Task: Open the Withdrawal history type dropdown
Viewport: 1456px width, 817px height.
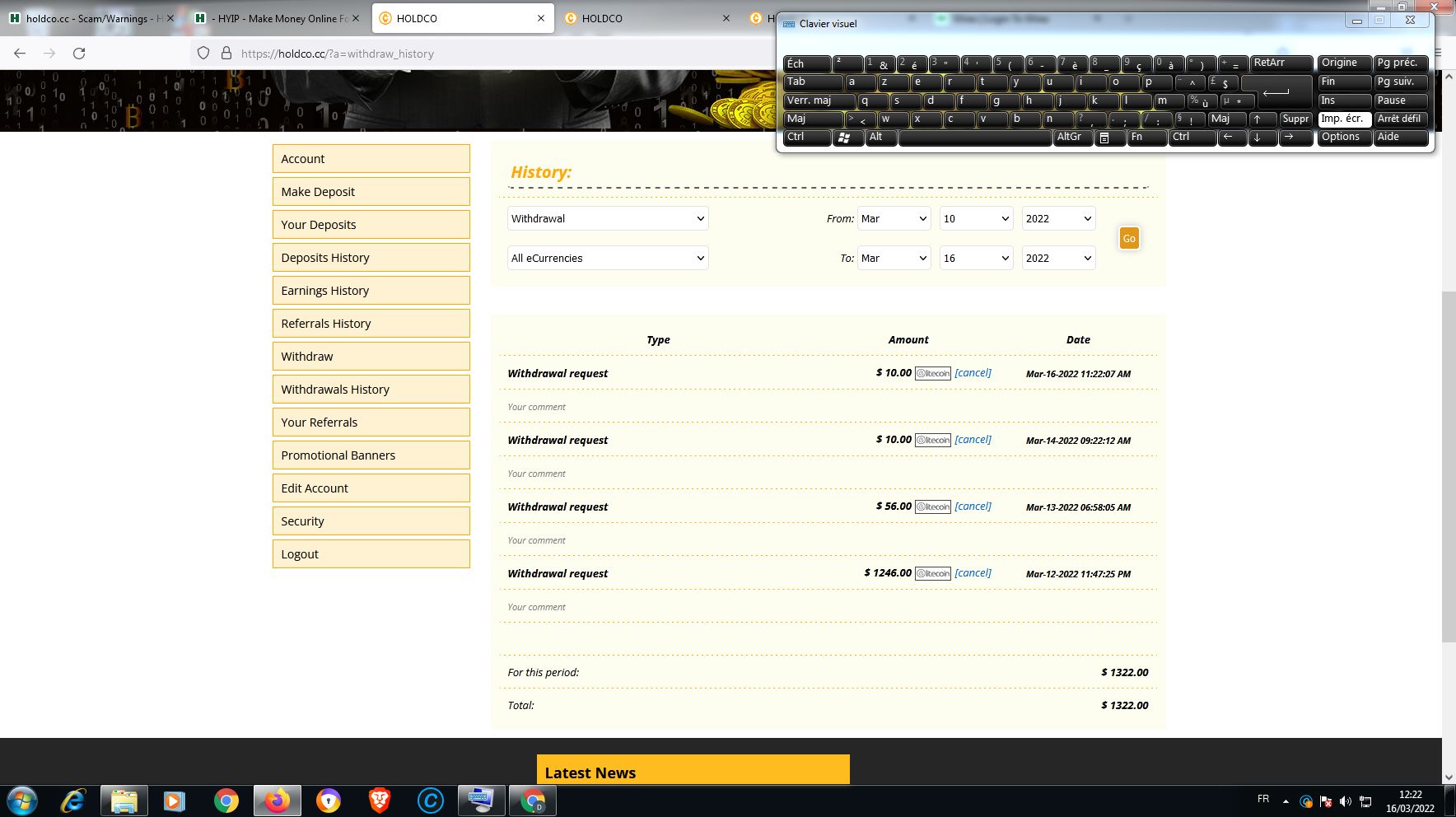Action: 608,218
